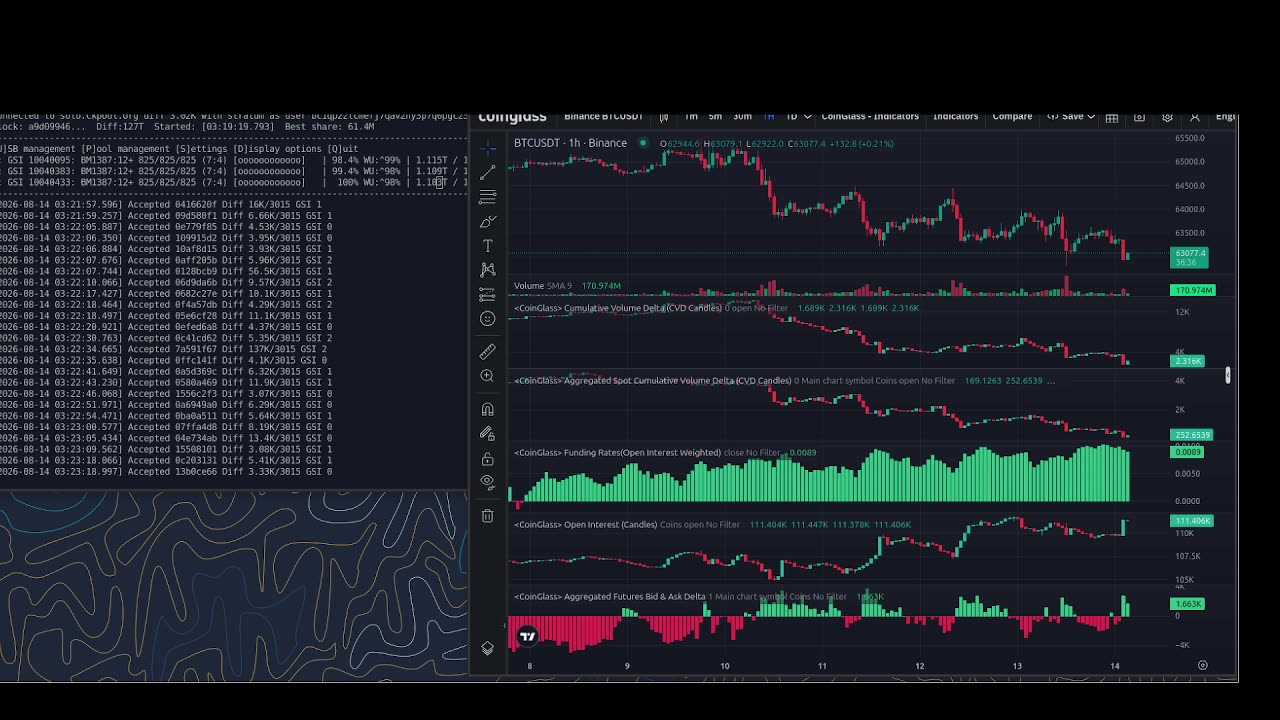Toggle magnet mode for drawings
Image resolution: width=1280 pixels, height=720 pixels.
click(x=487, y=409)
